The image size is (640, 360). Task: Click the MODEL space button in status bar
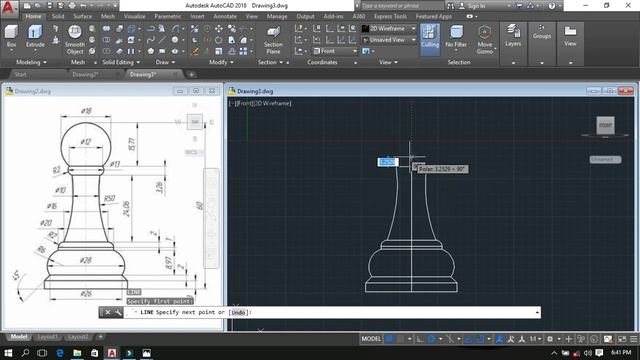371,339
